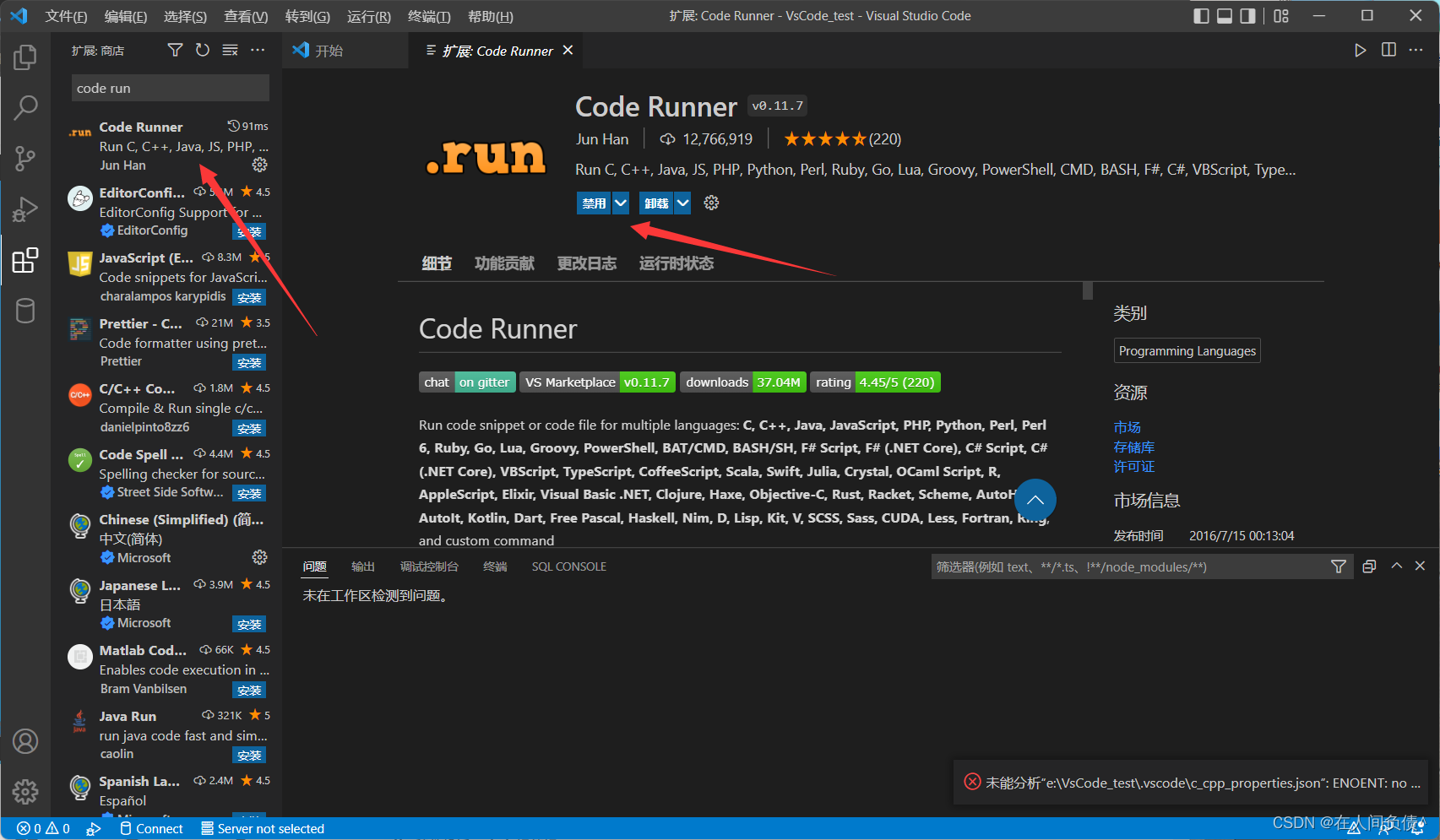This screenshot has height=840, width=1440.
Task: Expand the Disable (禁用) dropdown arrow
Action: (621, 203)
